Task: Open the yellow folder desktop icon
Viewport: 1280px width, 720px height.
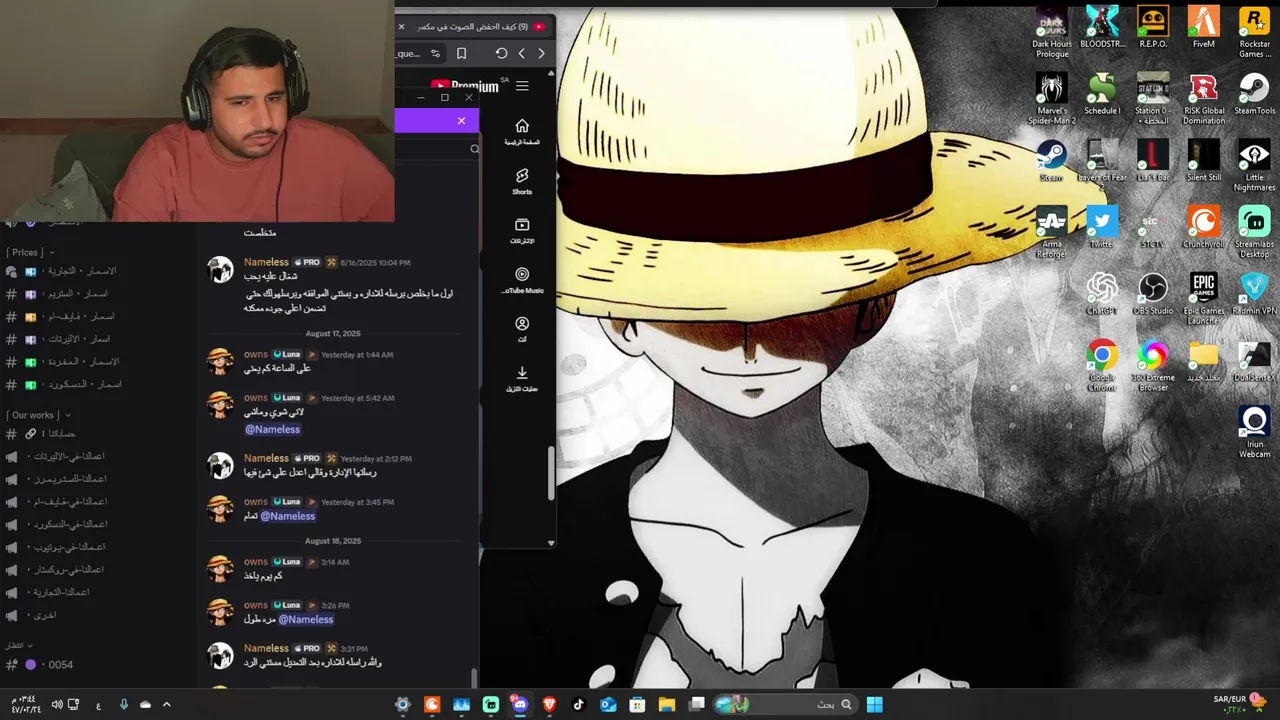Action: tap(1204, 361)
